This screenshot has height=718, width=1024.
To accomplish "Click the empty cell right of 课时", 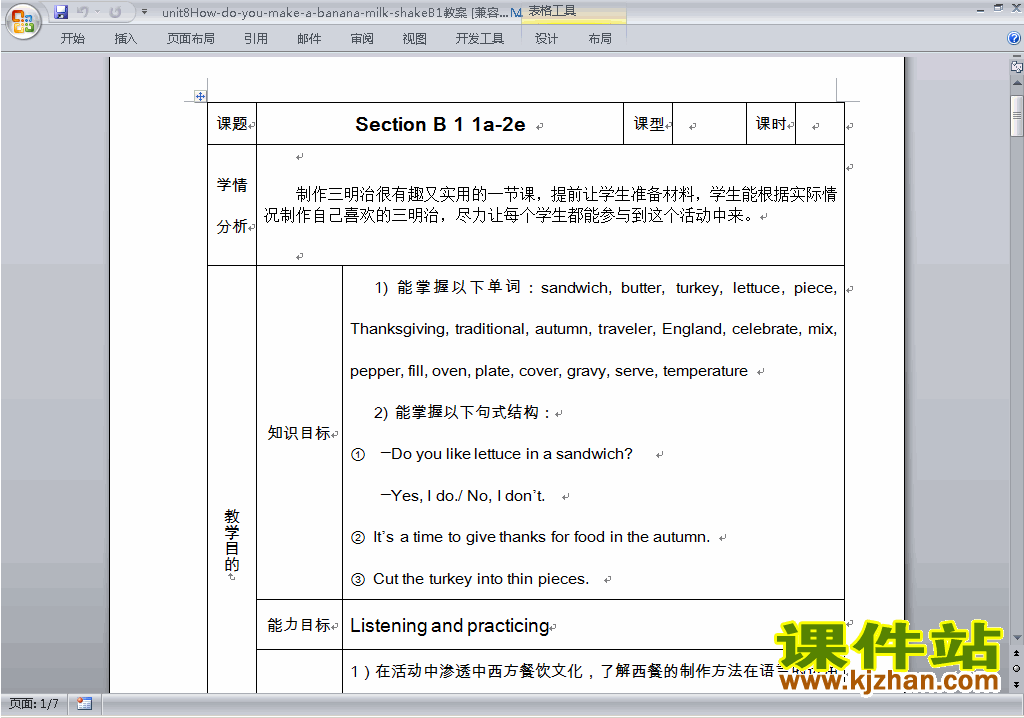I will click(820, 123).
